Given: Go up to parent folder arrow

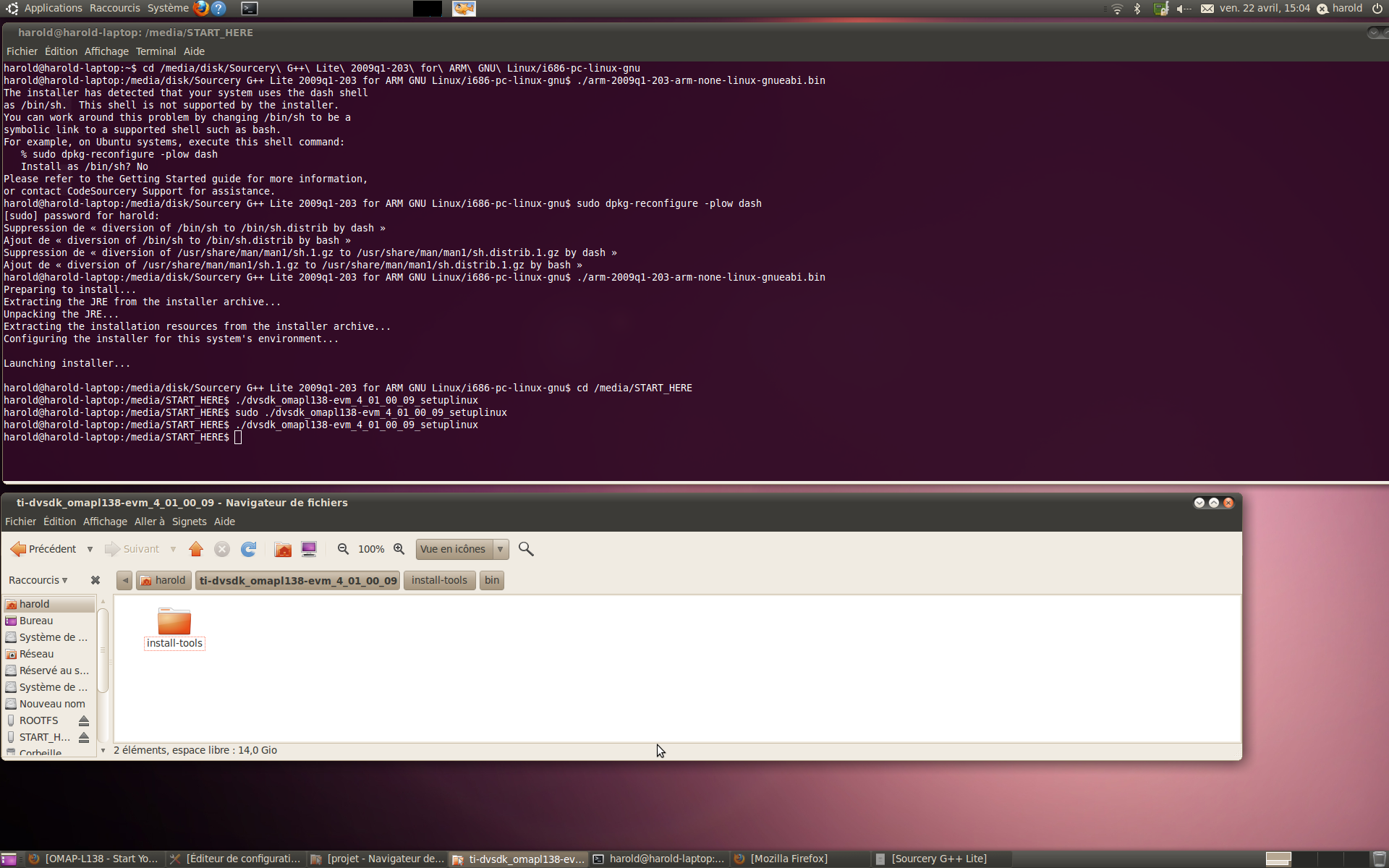Looking at the screenshot, I should click(196, 549).
